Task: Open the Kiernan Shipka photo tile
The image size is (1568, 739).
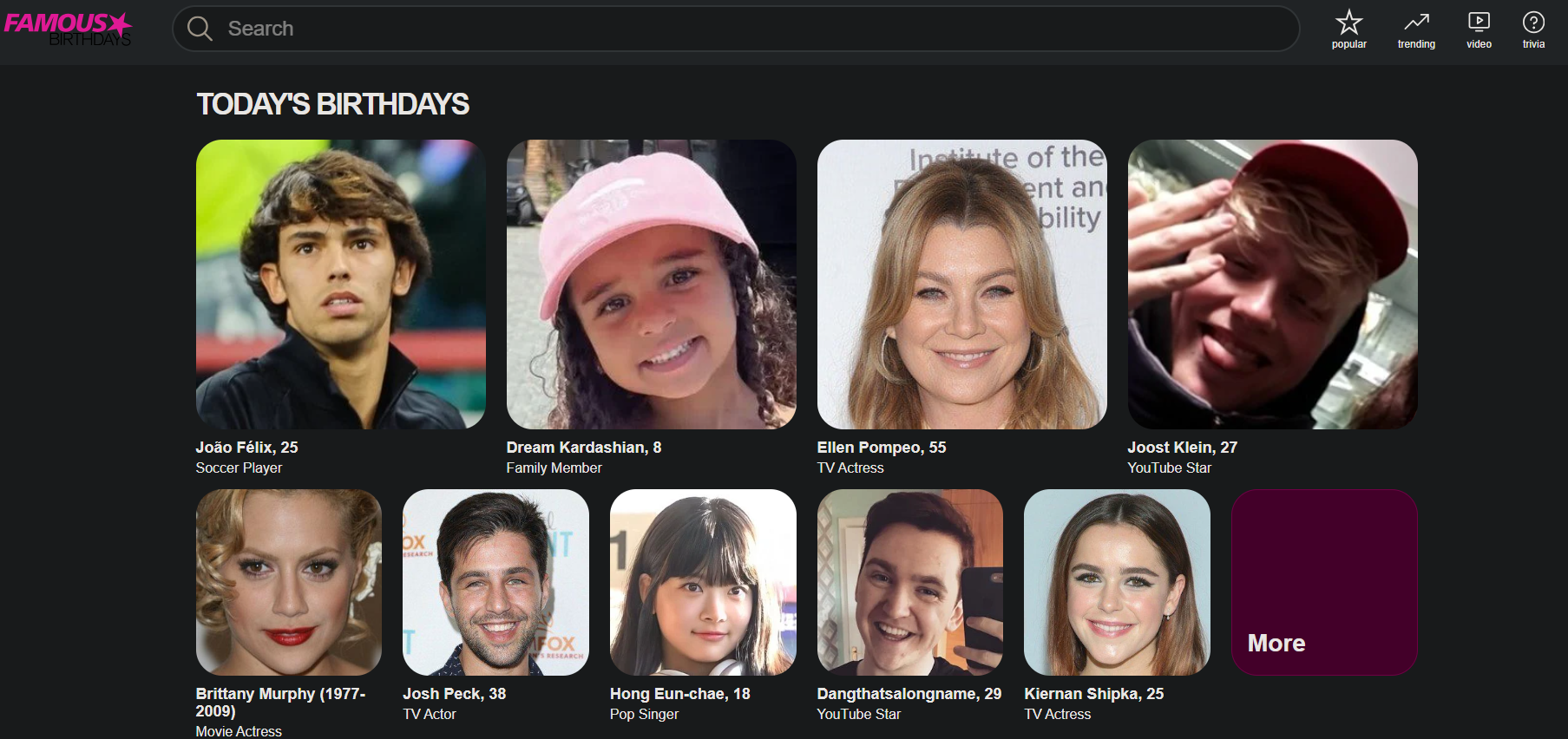Action: (1117, 582)
